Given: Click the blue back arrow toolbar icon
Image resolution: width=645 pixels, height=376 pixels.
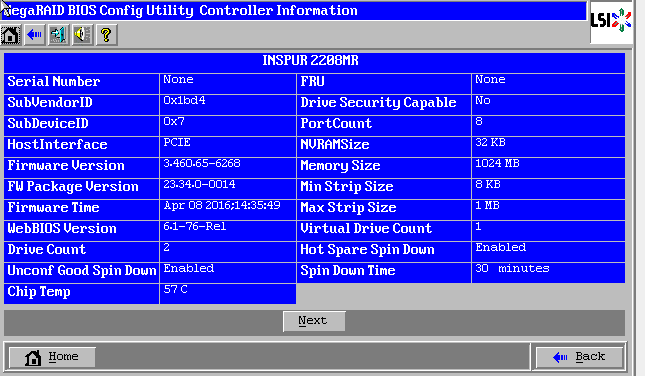Looking at the screenshot, I should [35, 35].
